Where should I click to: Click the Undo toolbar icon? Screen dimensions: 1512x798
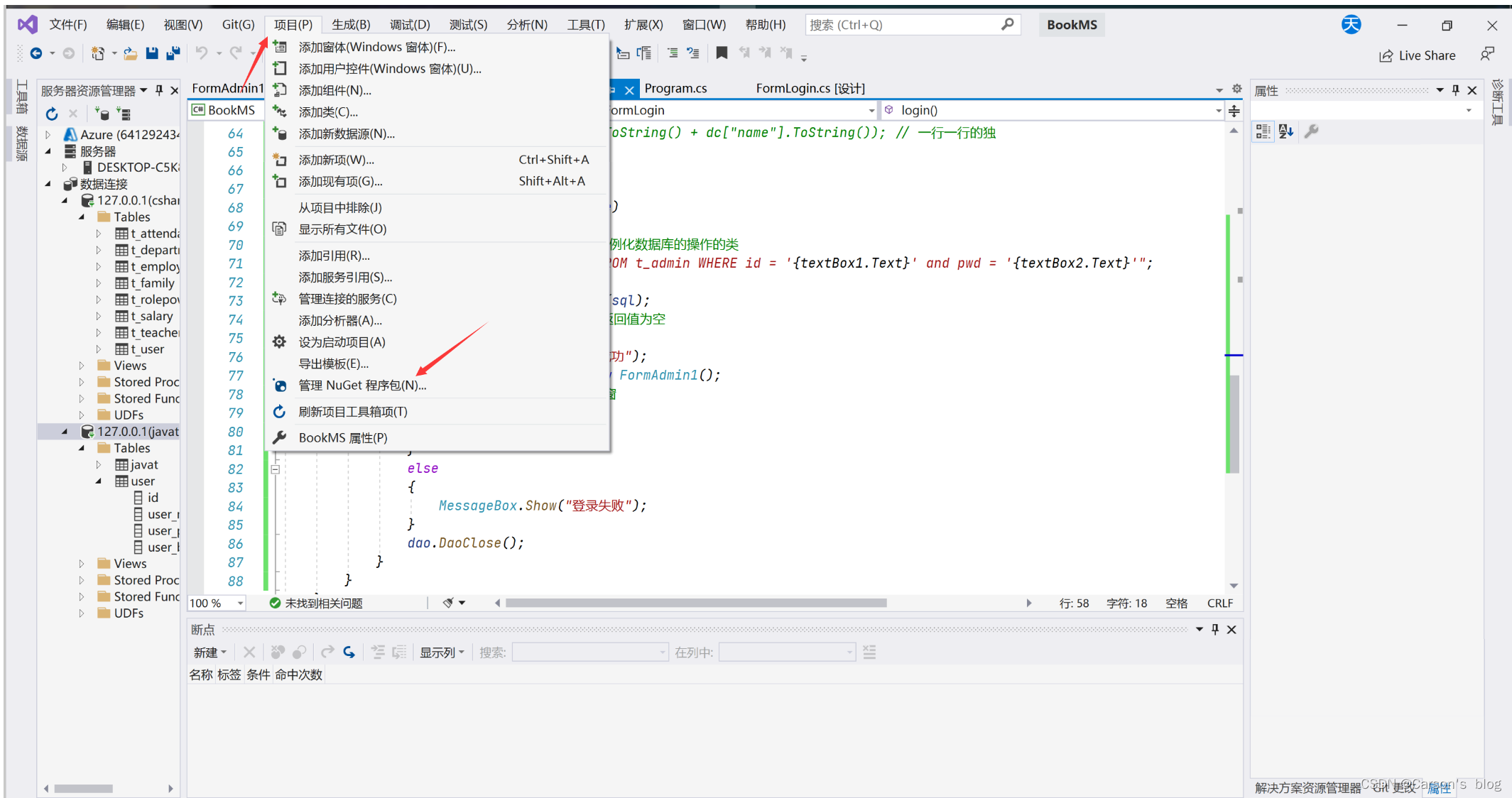click(x=200, y=53)
